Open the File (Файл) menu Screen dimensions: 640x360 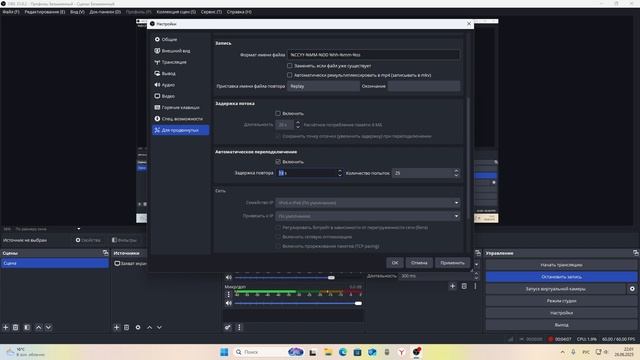pyautogui.click(x=11, y=12)
